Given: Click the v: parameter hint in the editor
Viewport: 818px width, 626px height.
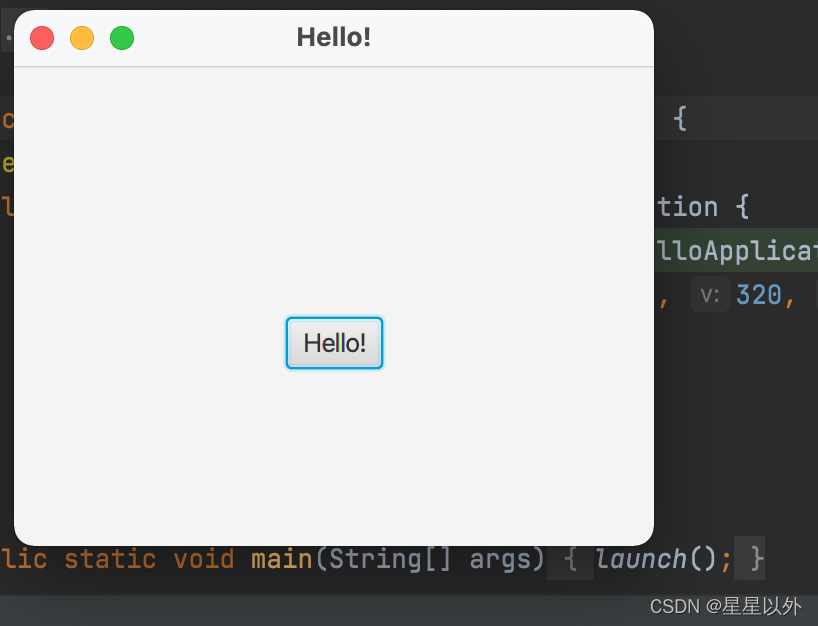Looking at the screenshot, I should 710,295.
